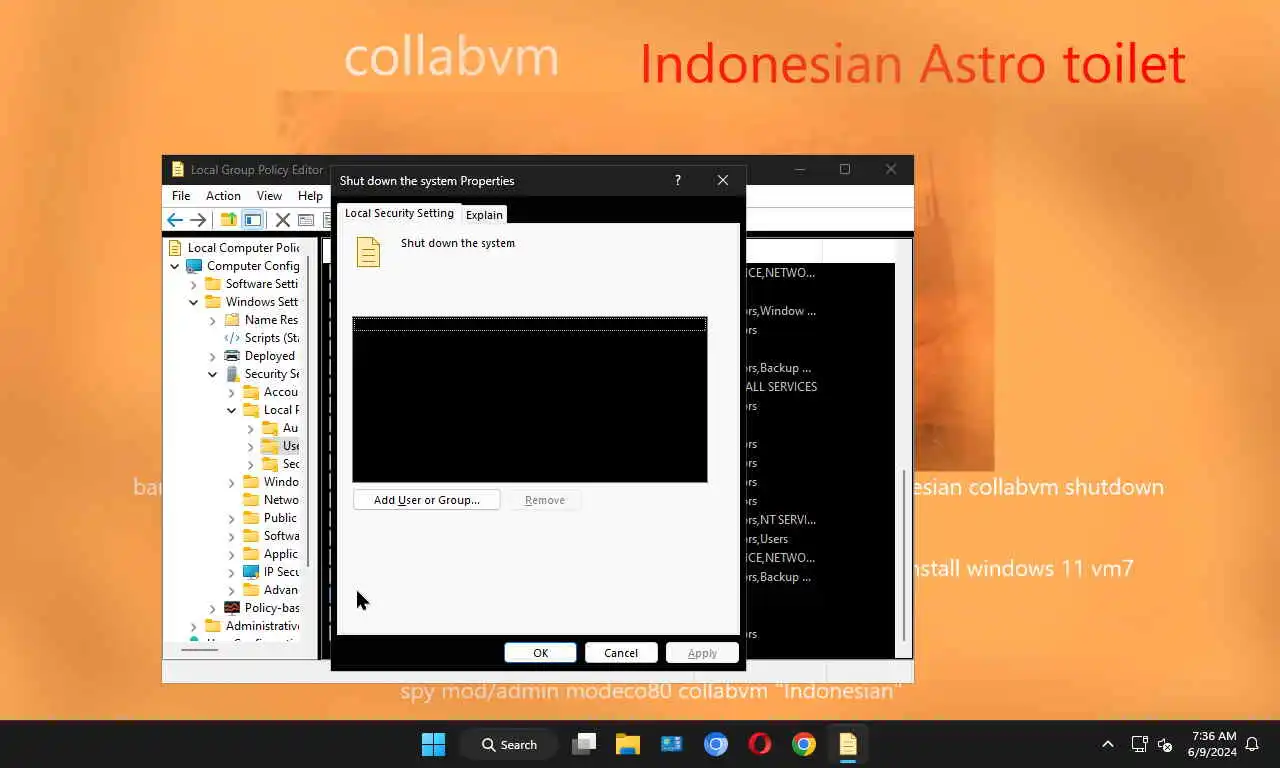Collapse the Security Settings node

[x=213, y=374]
